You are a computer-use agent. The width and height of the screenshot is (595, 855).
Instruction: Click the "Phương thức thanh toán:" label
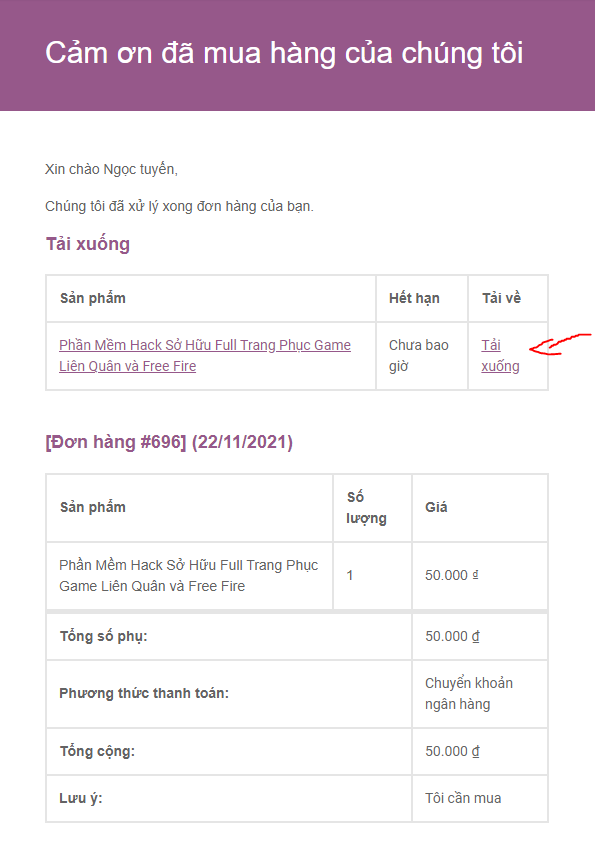pyautogui.click(x=144, y=693)
